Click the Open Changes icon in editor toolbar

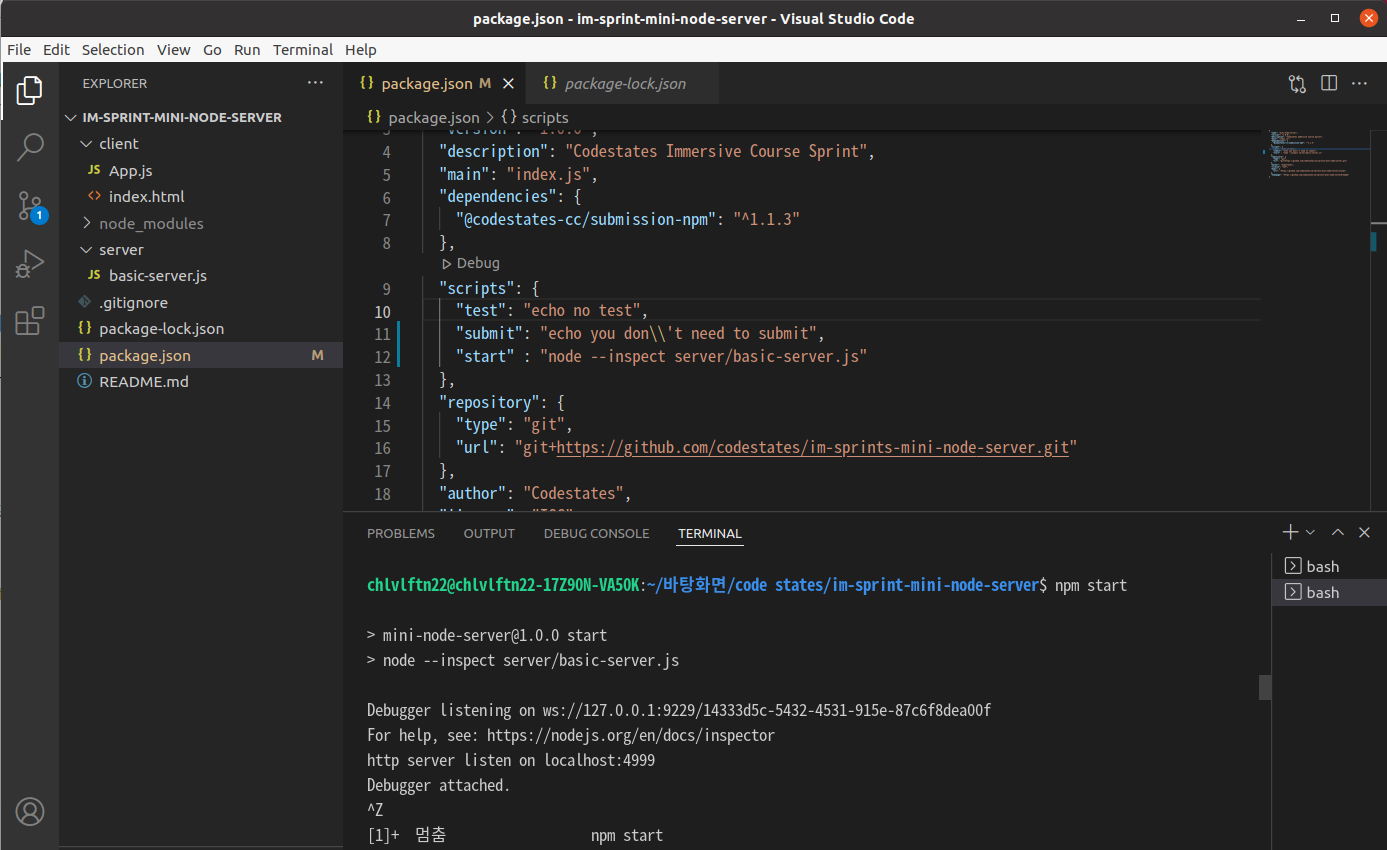1297,84
